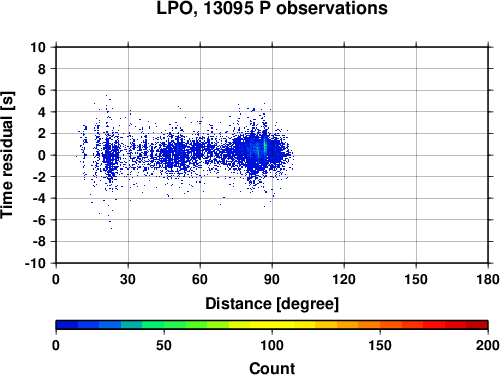The height and width of the screenshot is (375, 500).
Task: Click the outlier point near -7 seconds residual
Action: (x=111, y=228)
